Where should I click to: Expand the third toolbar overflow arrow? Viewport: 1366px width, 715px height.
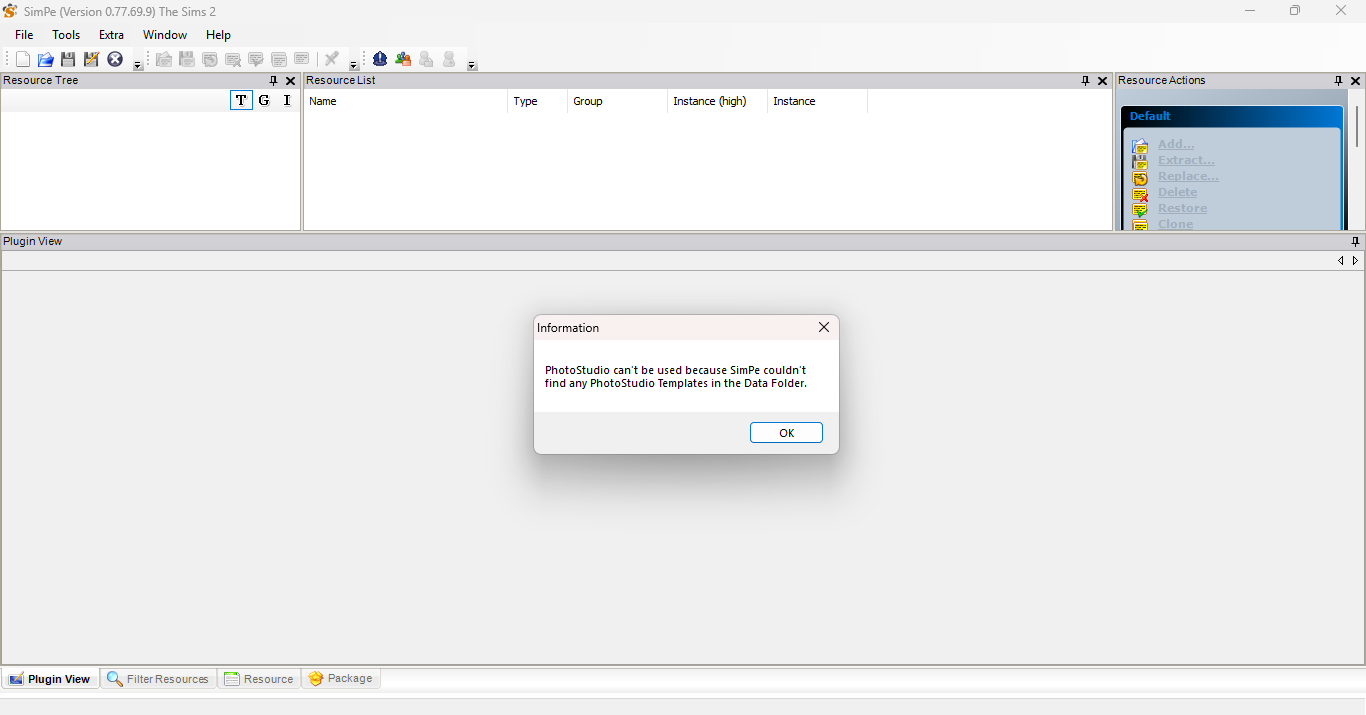tap(472, 66)
